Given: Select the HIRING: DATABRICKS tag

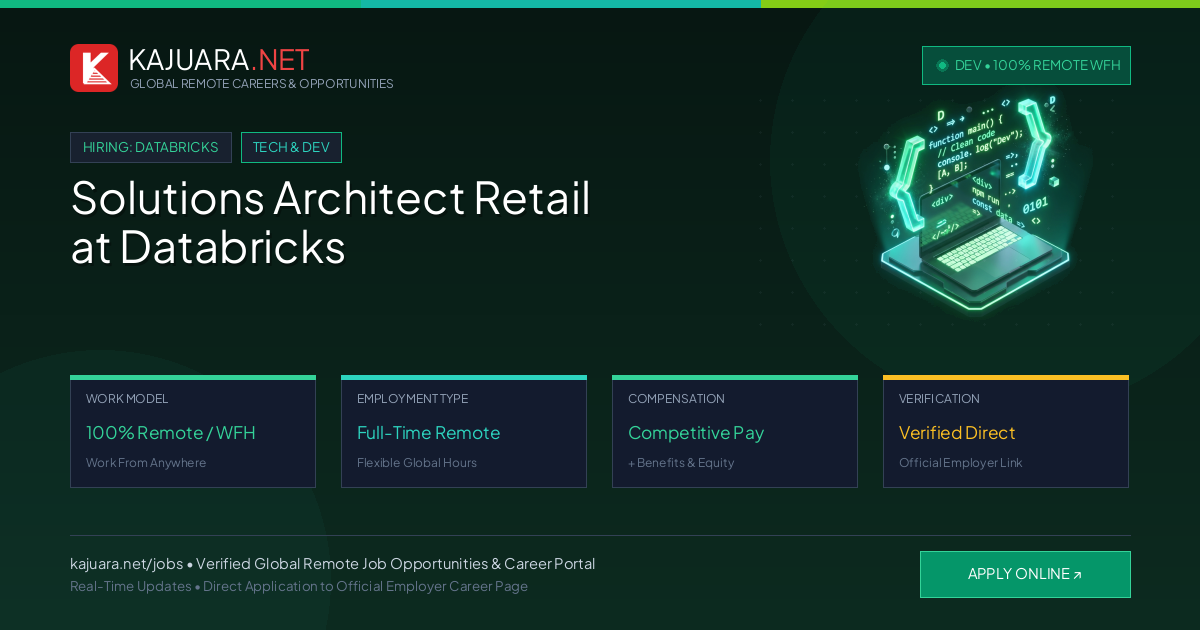Looking at the screenshot, I should click(151, 147).
